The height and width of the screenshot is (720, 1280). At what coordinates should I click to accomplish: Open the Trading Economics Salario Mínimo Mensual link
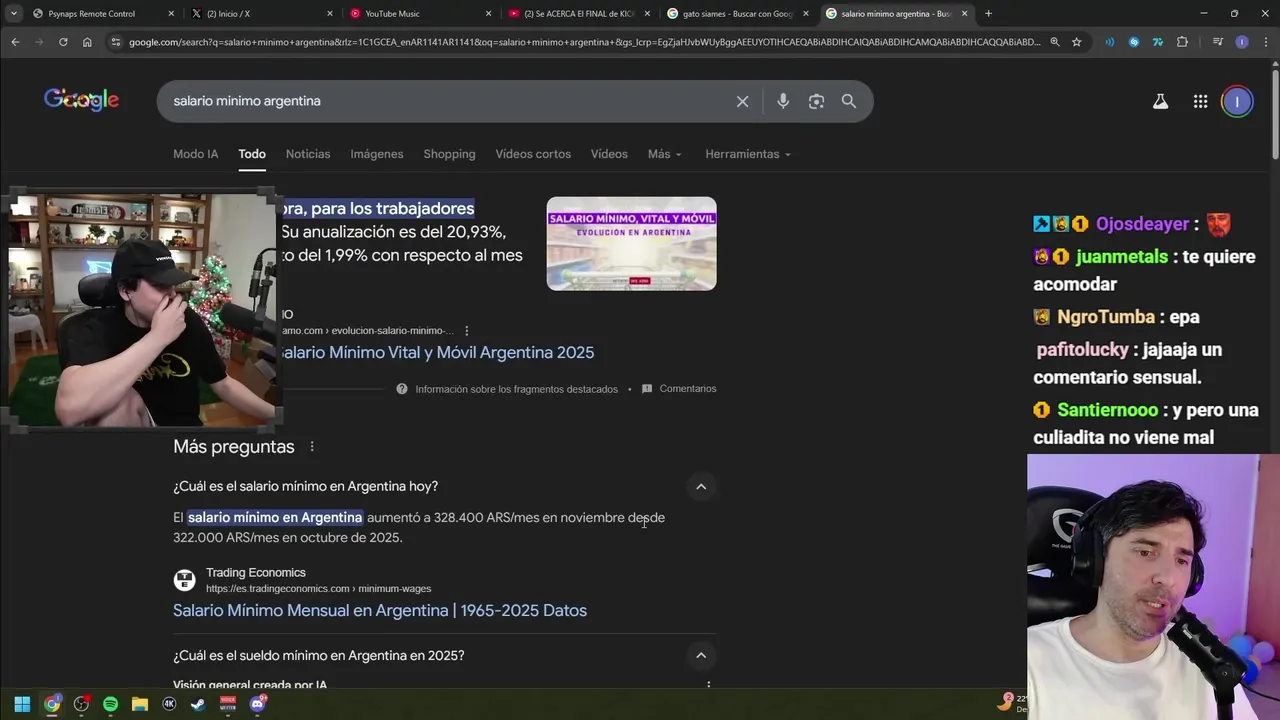click(x=380, y=611)
